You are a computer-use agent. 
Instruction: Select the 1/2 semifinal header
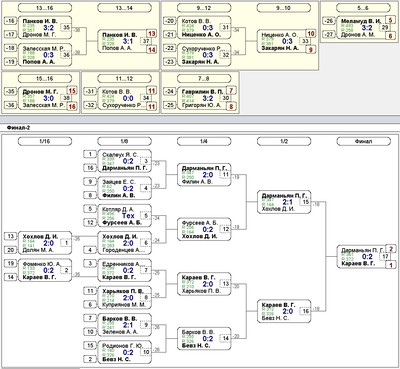[x=284, y=141]
